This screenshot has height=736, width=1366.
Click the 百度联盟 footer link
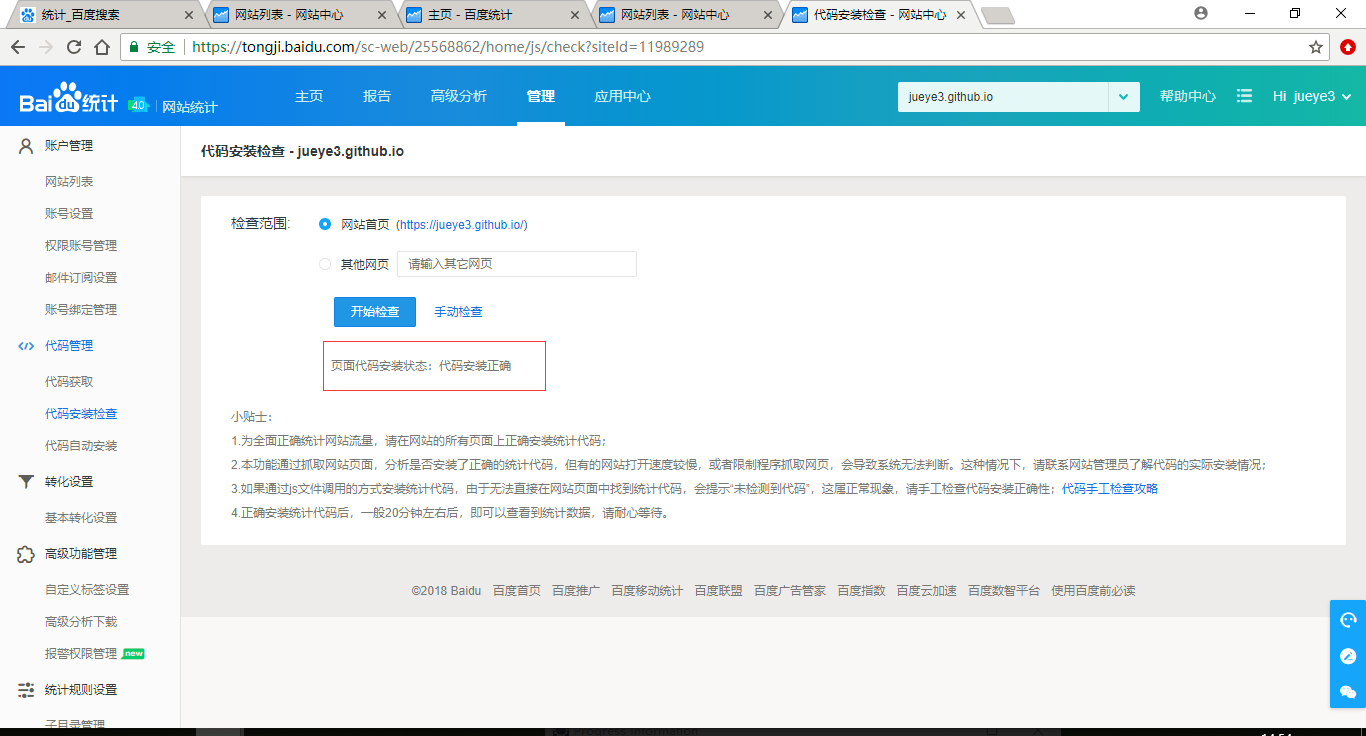719,591
